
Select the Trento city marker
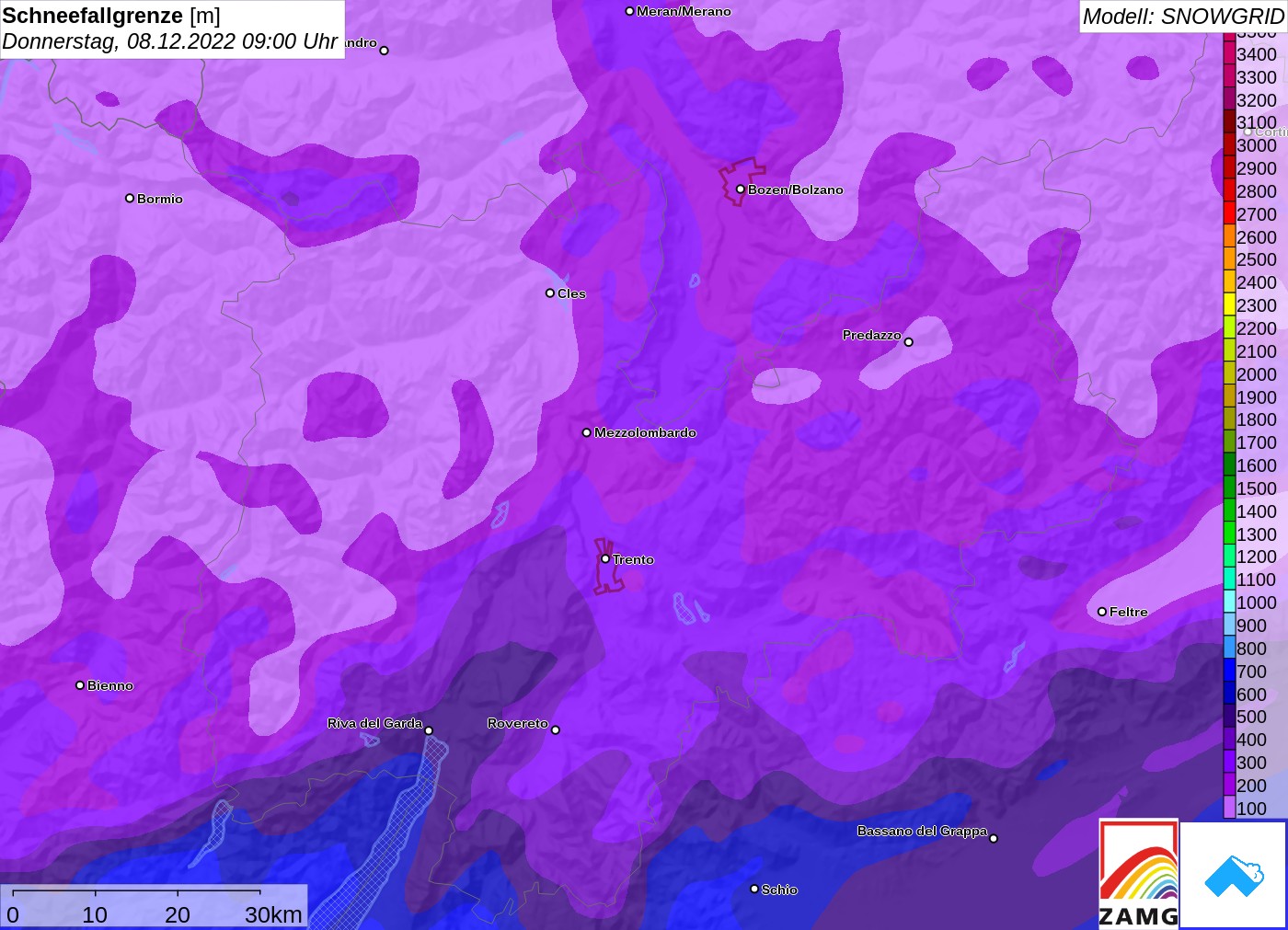tap(605, 558)
